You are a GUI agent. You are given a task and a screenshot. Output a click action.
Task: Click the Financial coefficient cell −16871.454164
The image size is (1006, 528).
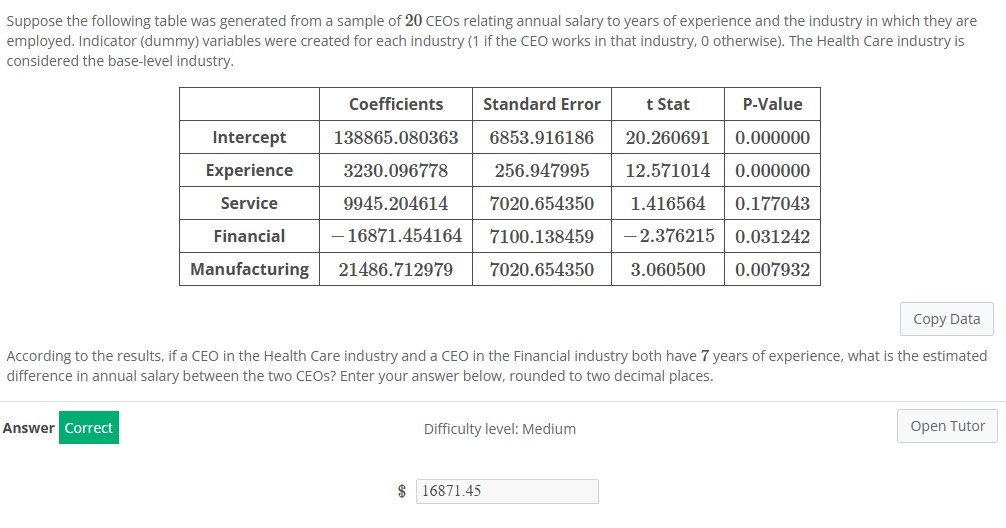[x=396, y=236]
